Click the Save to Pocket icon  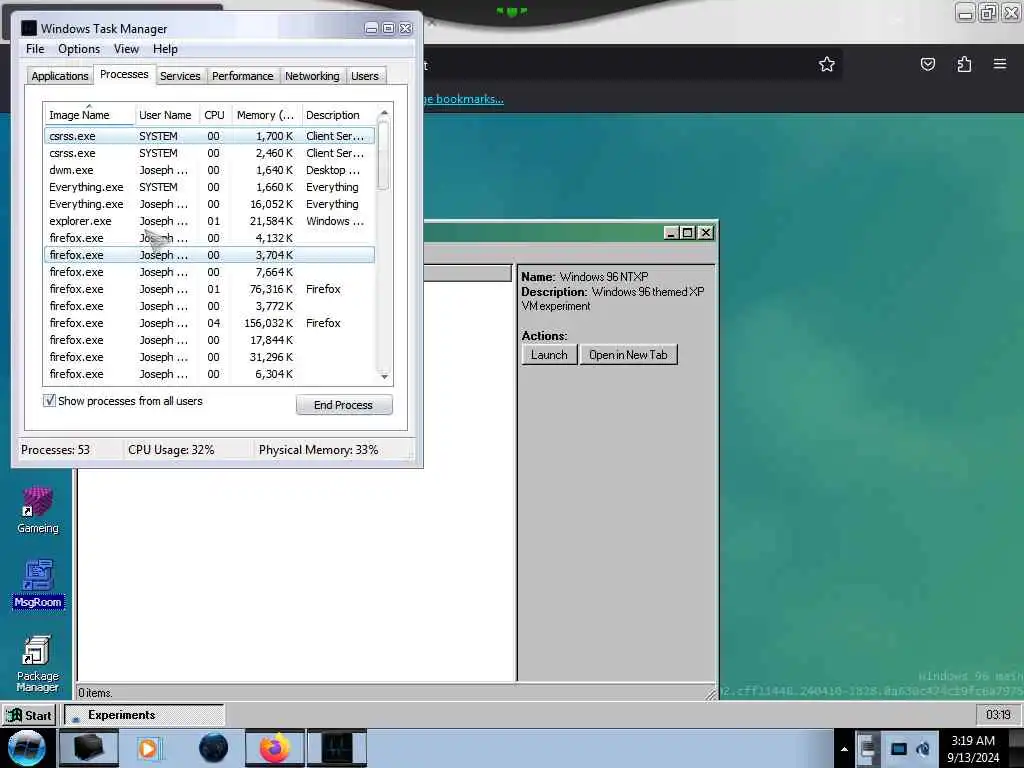(927, 64)
